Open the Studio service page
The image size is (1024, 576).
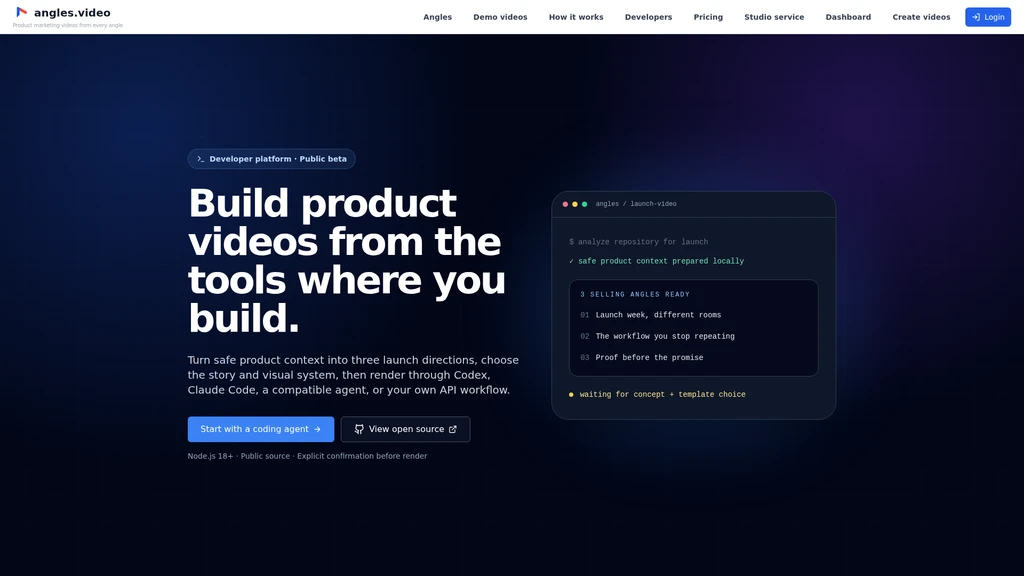click(x=774, y=17)
